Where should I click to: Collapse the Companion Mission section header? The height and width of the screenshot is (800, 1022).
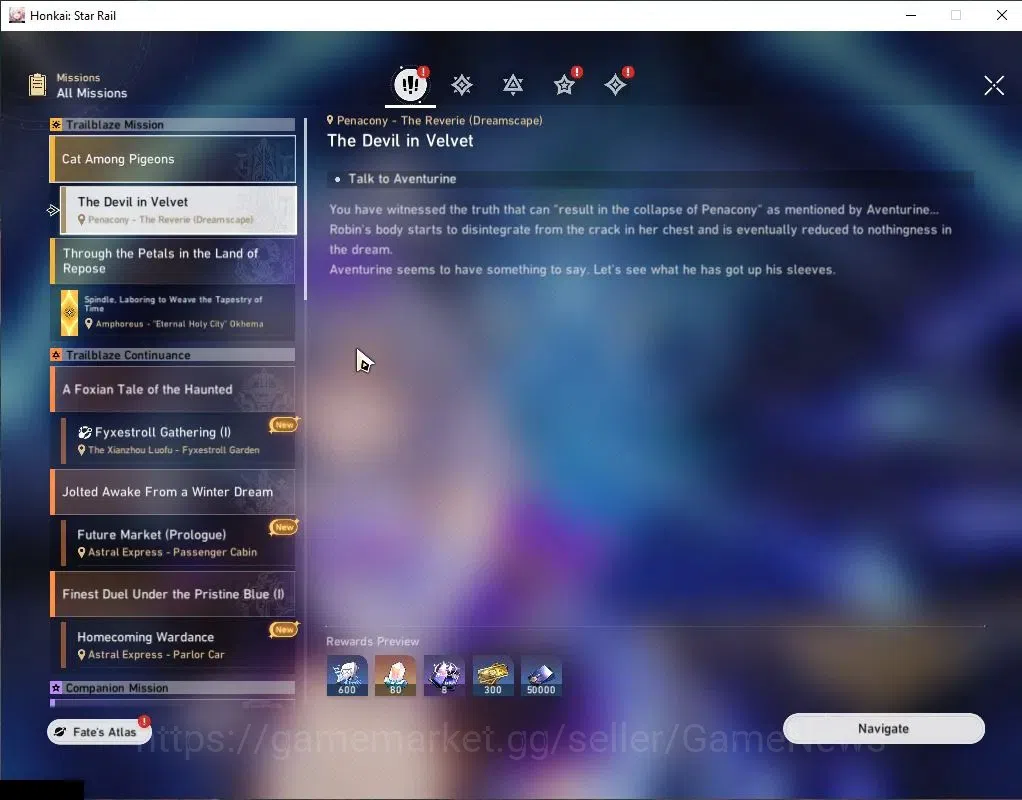point(173,688)
